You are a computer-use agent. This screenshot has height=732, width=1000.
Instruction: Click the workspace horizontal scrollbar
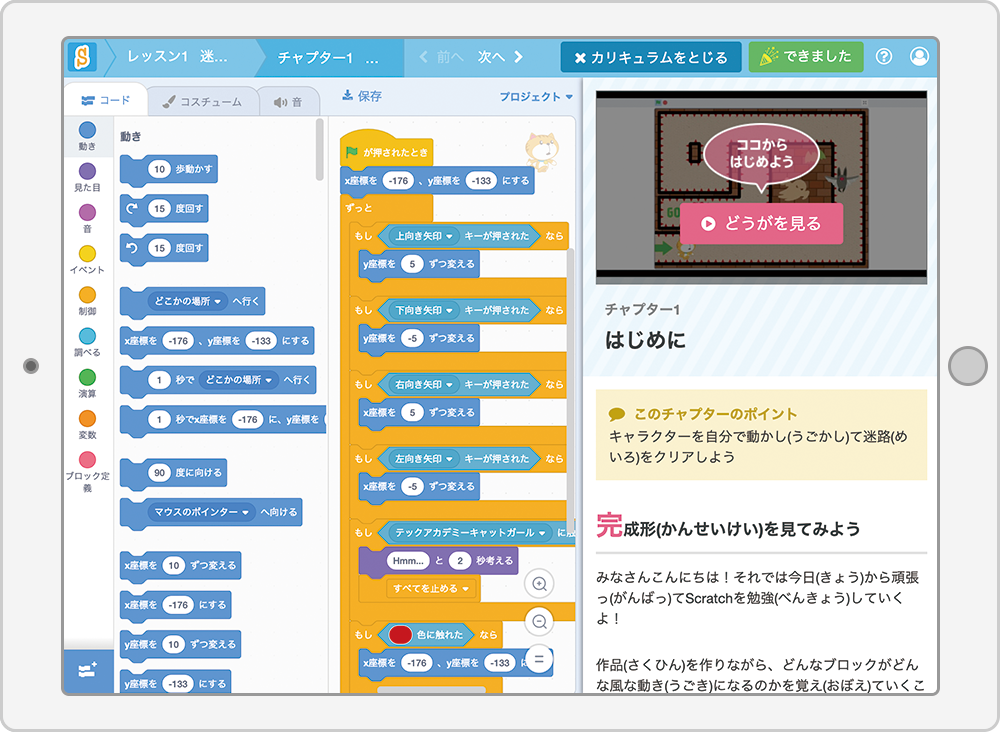pyautogui.click(x=431, y=690)
